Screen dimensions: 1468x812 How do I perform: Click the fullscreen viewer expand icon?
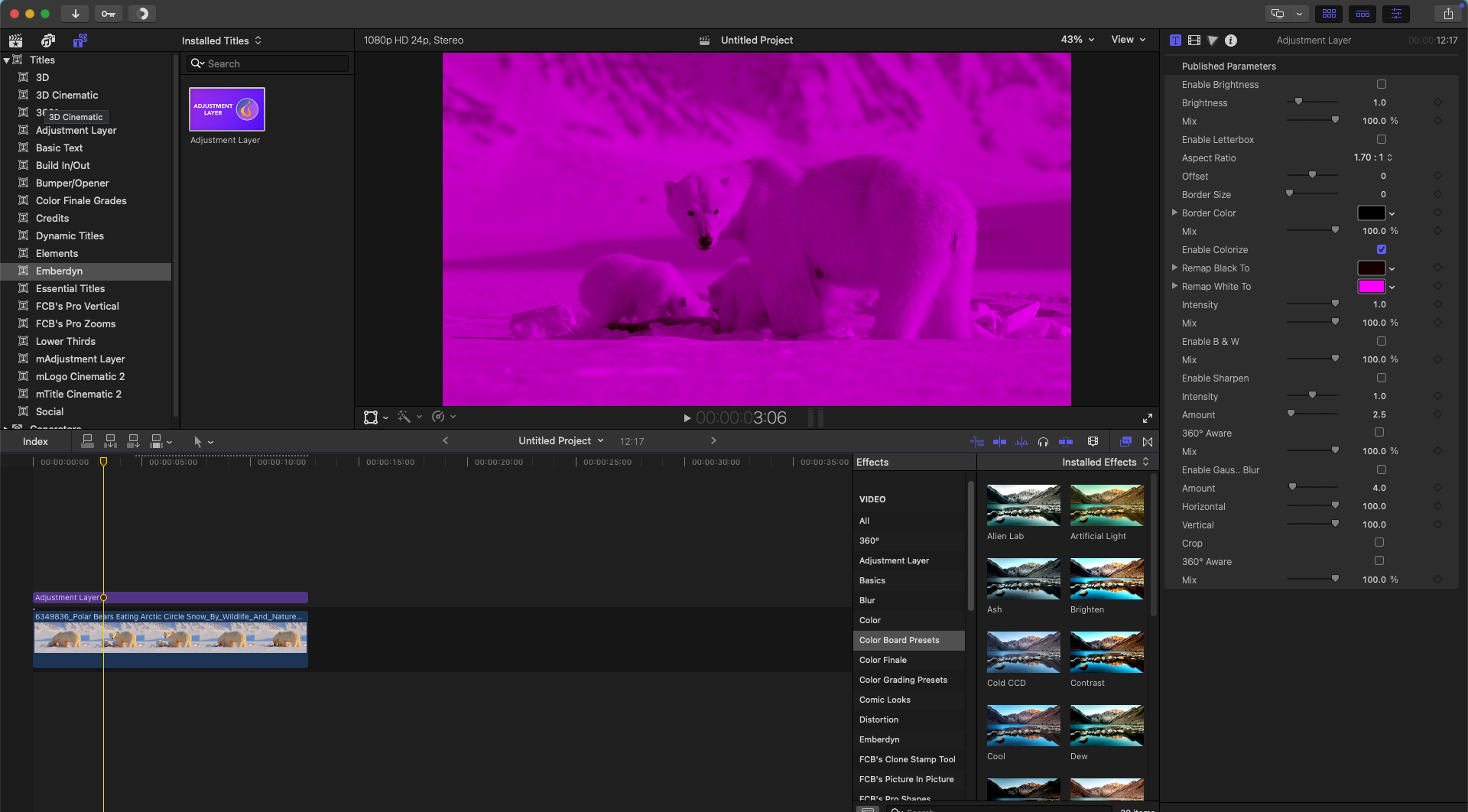tap(1147, 418)
